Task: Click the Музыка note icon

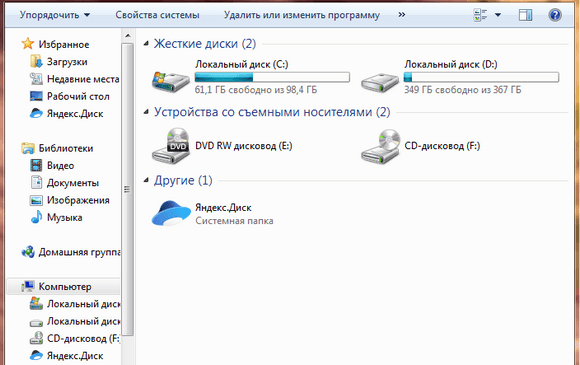Action: pos(36,217)
